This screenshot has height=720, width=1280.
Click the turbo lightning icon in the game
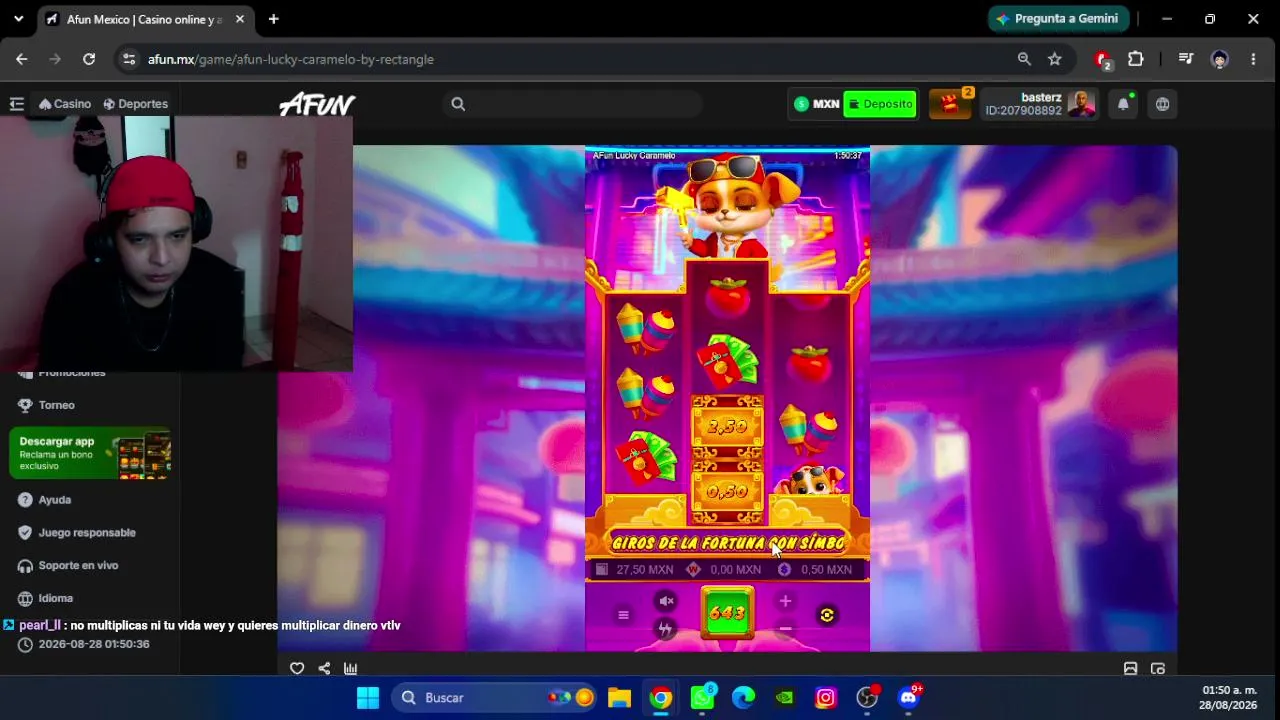click(x=666, y=628)
